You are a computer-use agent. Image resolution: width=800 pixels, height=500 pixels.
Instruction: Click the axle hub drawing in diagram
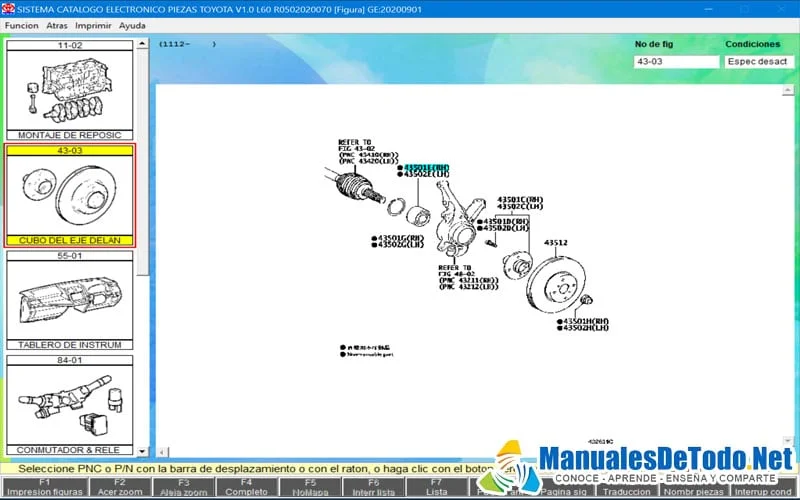tap(517, 265)
